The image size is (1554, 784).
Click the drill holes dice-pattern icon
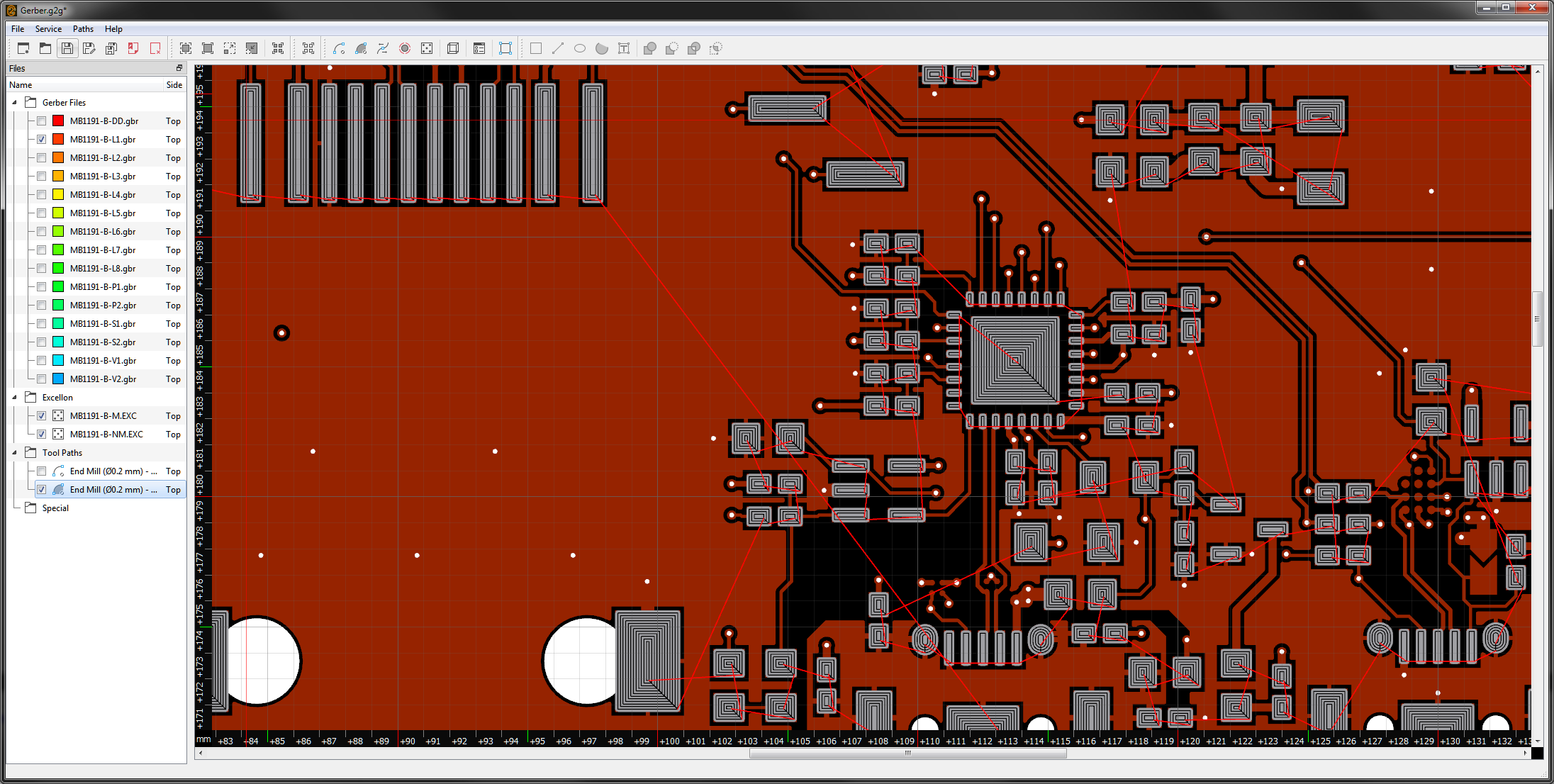(x=427, y=48)
